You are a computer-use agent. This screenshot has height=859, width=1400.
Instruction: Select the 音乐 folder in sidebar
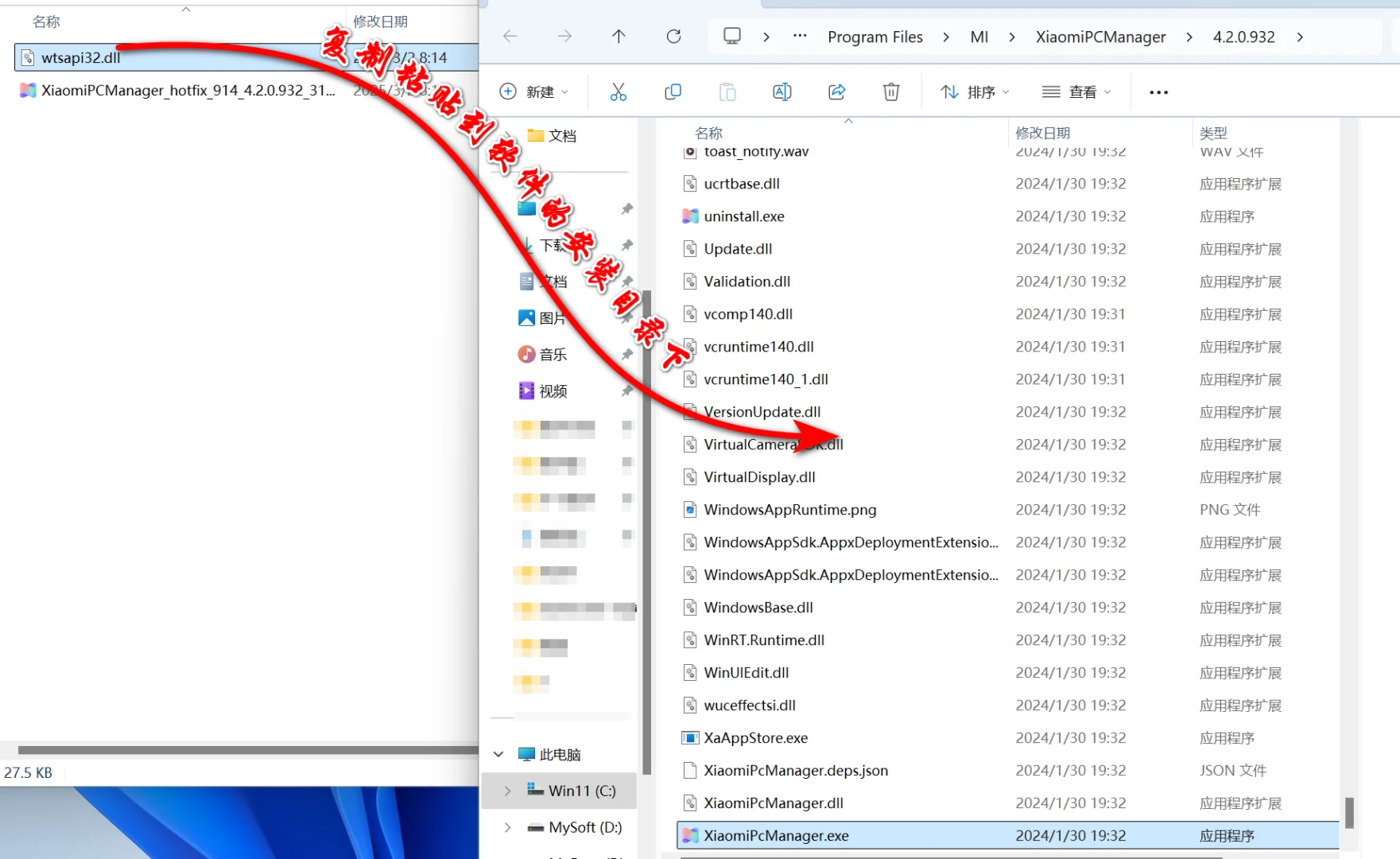[x=553, y=354]
